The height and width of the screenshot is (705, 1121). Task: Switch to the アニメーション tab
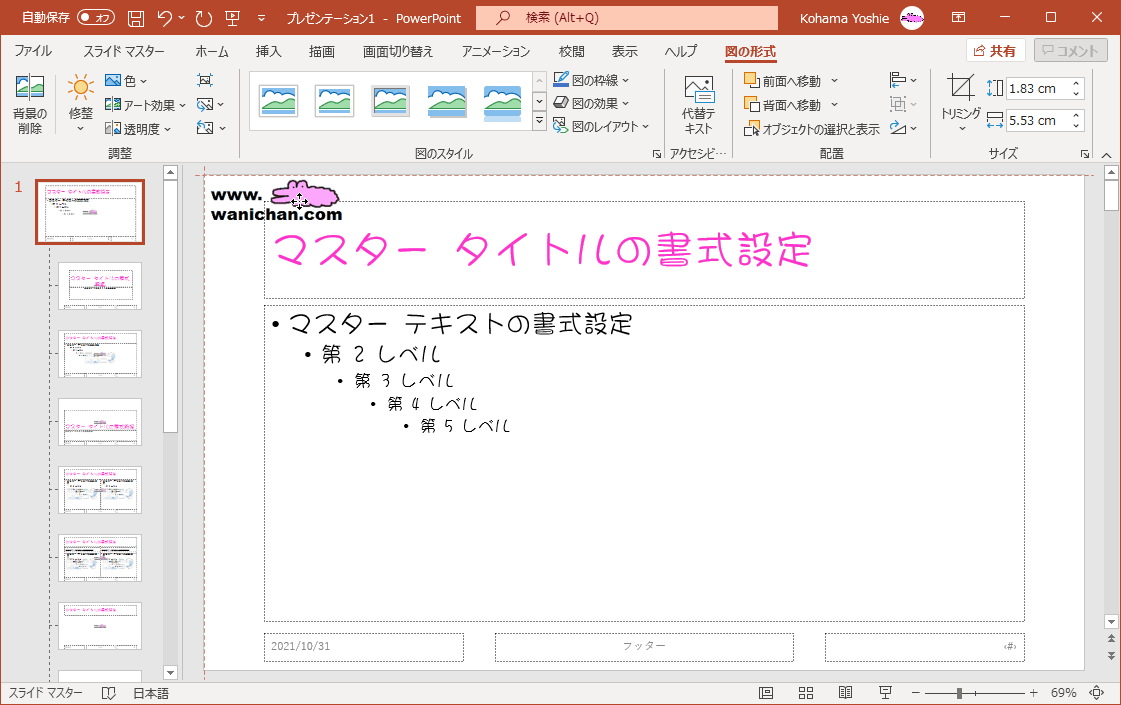point(496,51)
